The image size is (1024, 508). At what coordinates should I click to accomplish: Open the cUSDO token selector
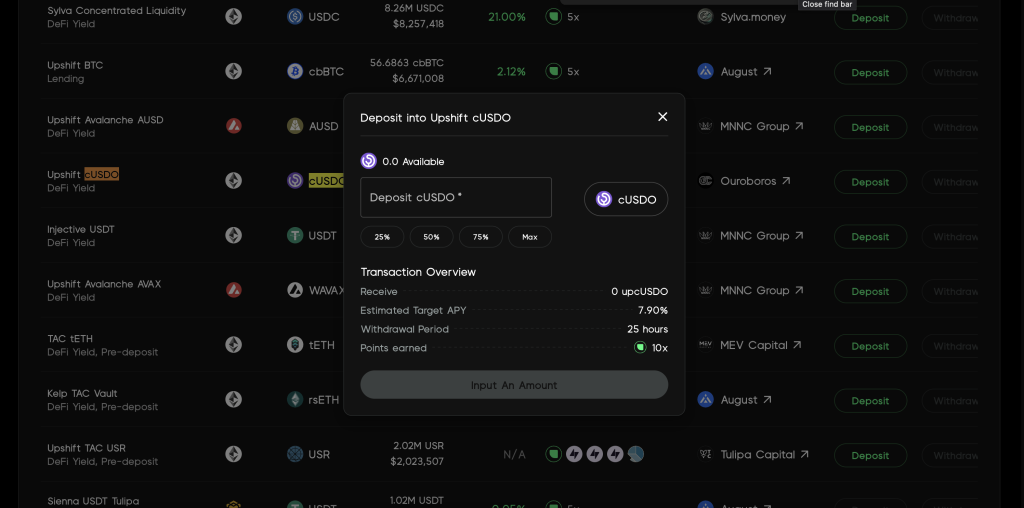626,199
